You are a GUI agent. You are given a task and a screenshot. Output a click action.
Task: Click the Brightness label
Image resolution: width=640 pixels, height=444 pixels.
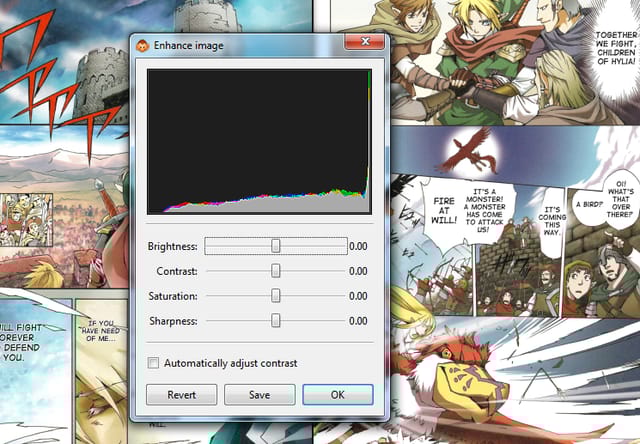pyautogui.click(x=173, y=246)
